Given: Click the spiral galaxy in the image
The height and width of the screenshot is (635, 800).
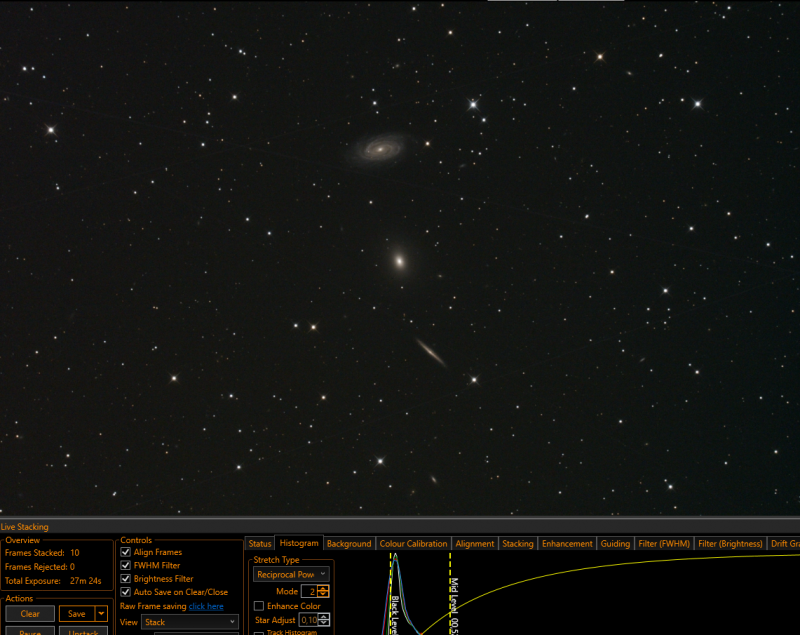Looking at the screenshot, I should click(380, 148).
